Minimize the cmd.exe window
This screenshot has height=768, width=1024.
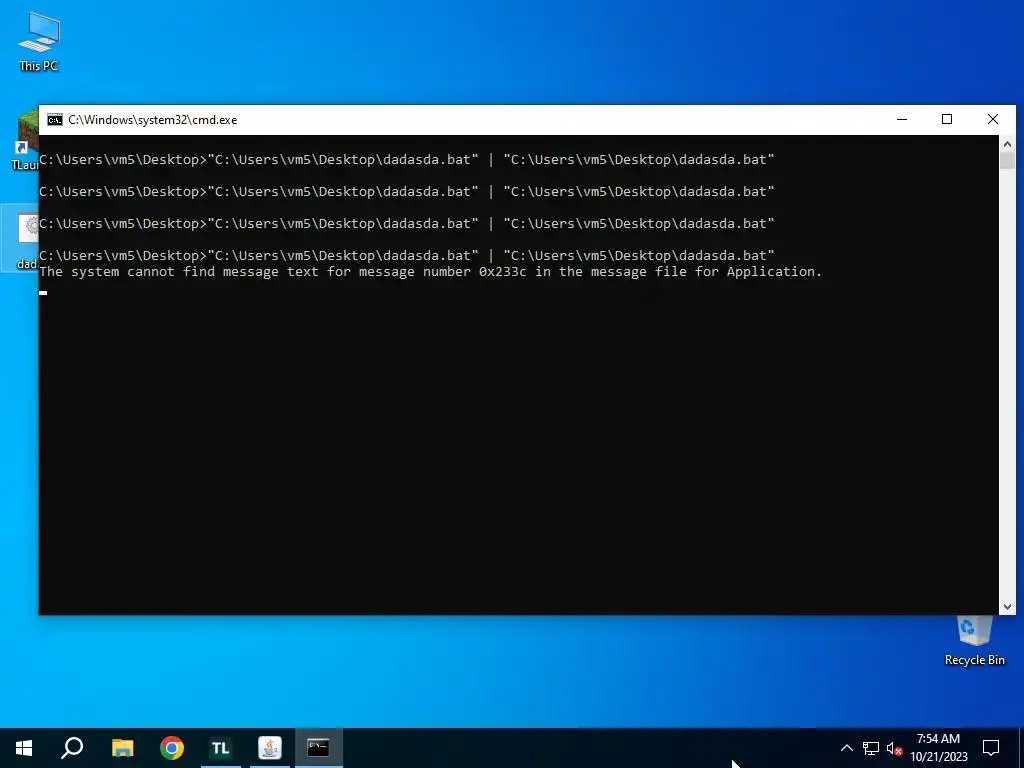pos(902,120)
